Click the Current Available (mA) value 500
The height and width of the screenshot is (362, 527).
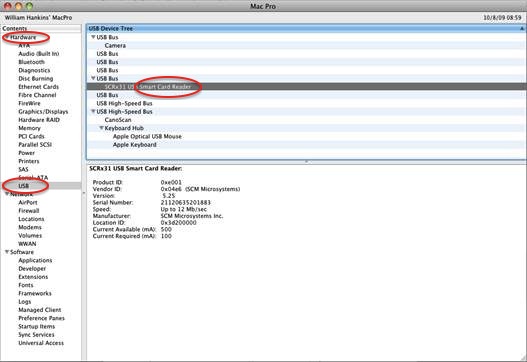coord(166,230)
